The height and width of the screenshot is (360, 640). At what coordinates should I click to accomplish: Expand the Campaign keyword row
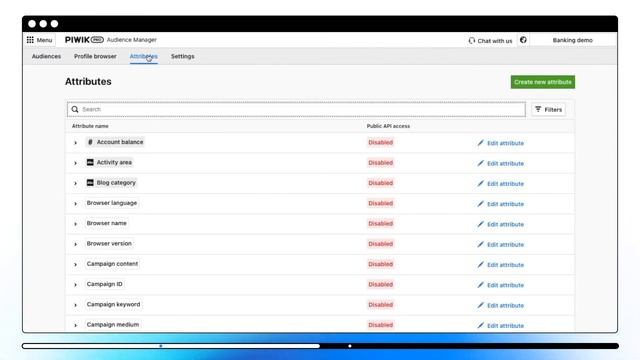point(76,305)
